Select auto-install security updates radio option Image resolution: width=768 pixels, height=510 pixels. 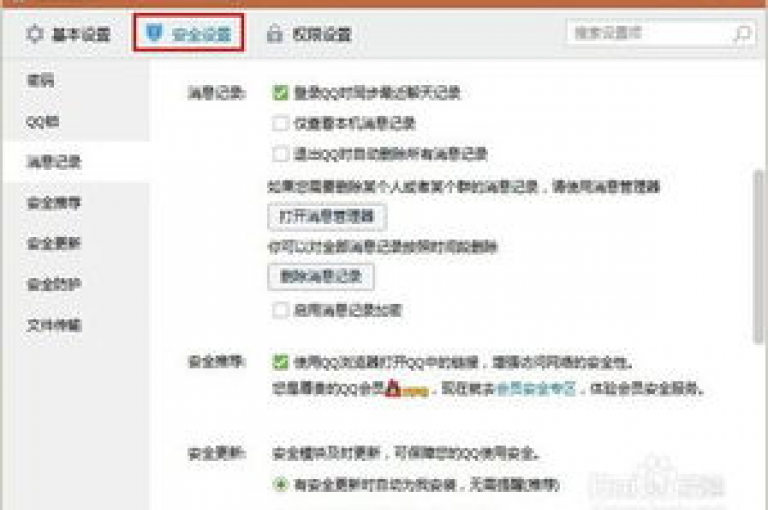(280, 485)
